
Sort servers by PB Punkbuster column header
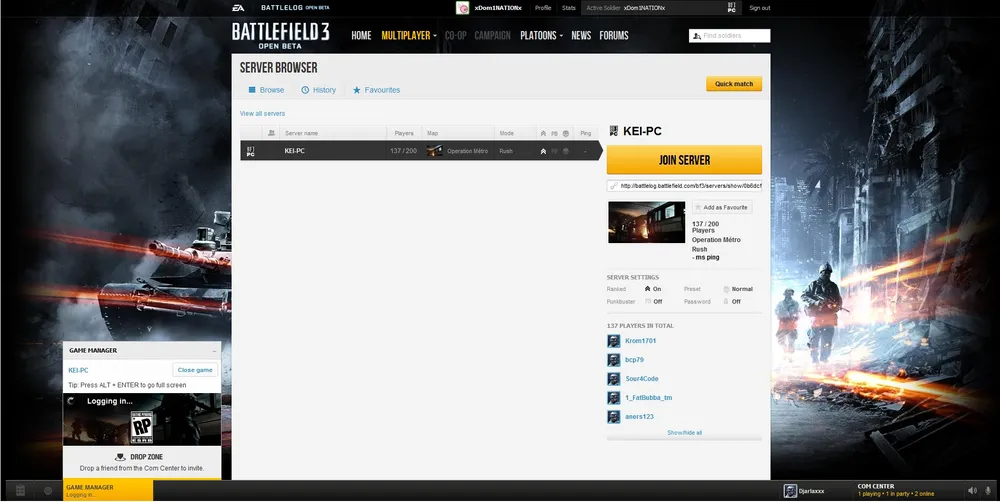[x=554, y=133]
